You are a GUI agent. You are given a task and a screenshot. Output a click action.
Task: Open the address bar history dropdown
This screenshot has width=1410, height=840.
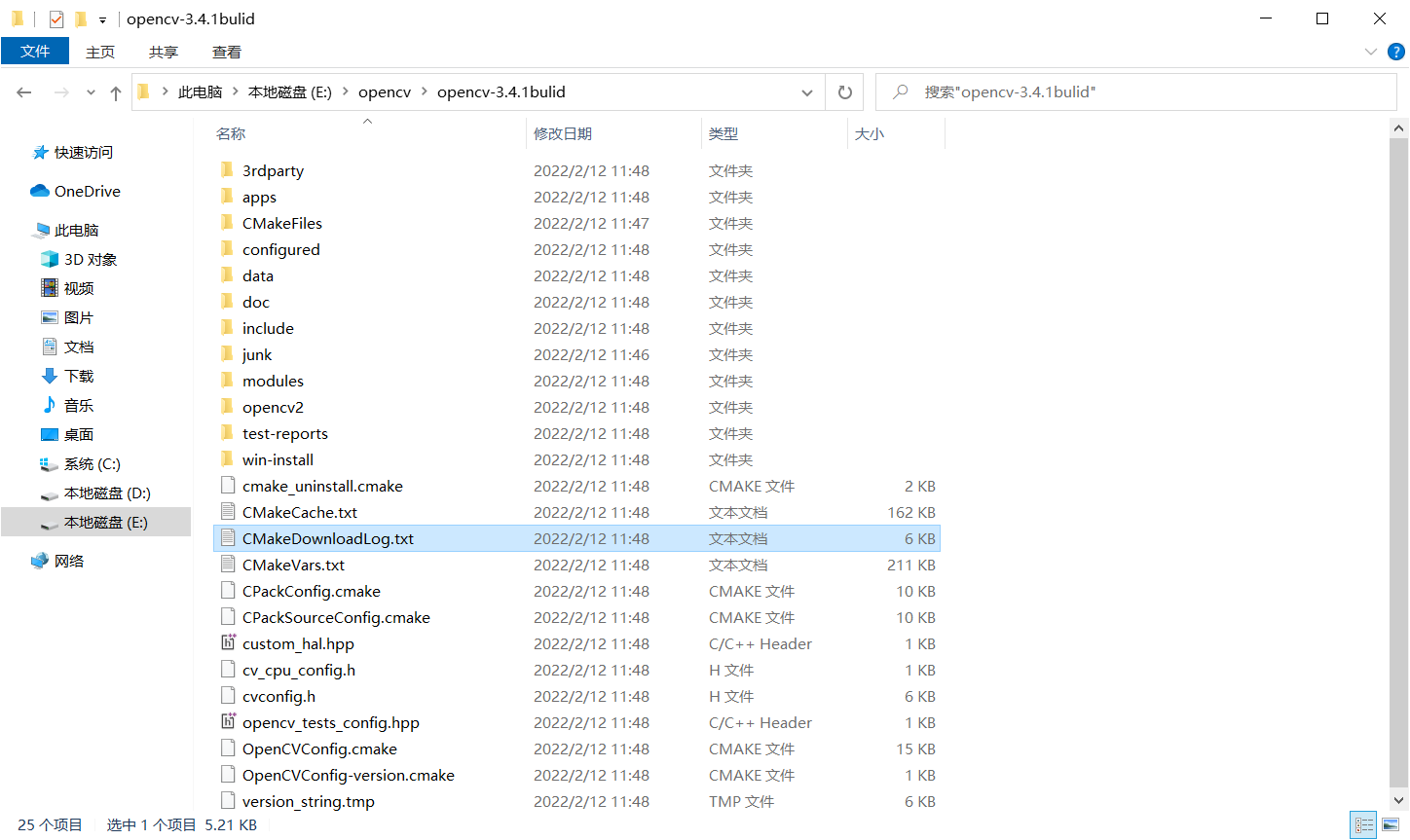pos(806,91)
